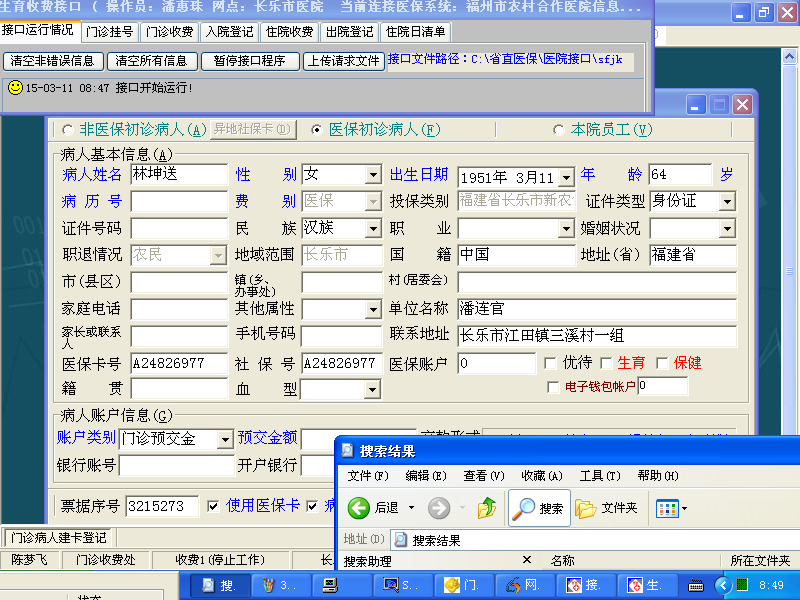Click the search results icon in address bar
Viewport: 800px width, 600px height.
(x=401, y=539)
